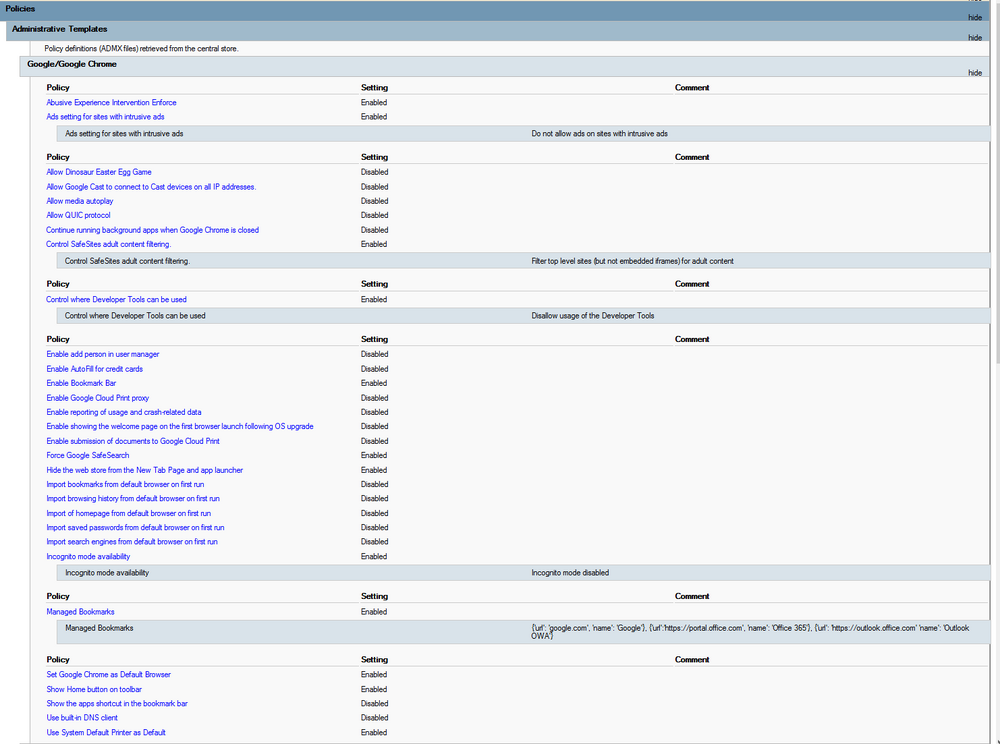
Task: Click the Policy definitions (ADMX files) note
Action: coord(142,48)
